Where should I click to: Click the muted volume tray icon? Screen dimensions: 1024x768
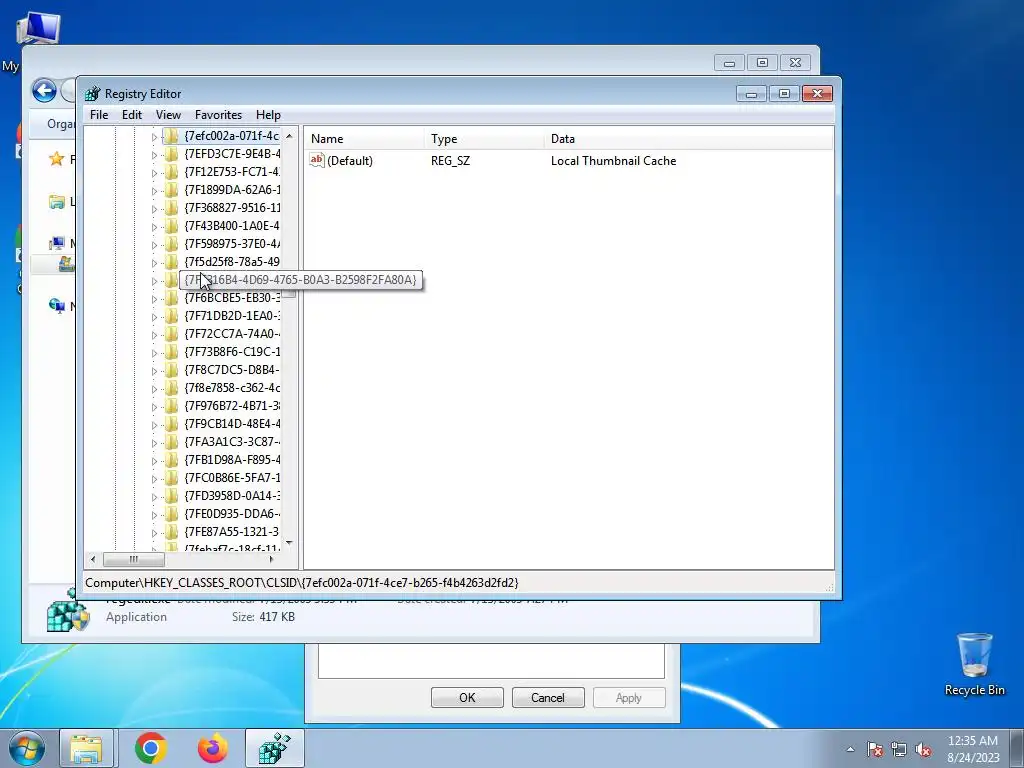coord(923,749)
